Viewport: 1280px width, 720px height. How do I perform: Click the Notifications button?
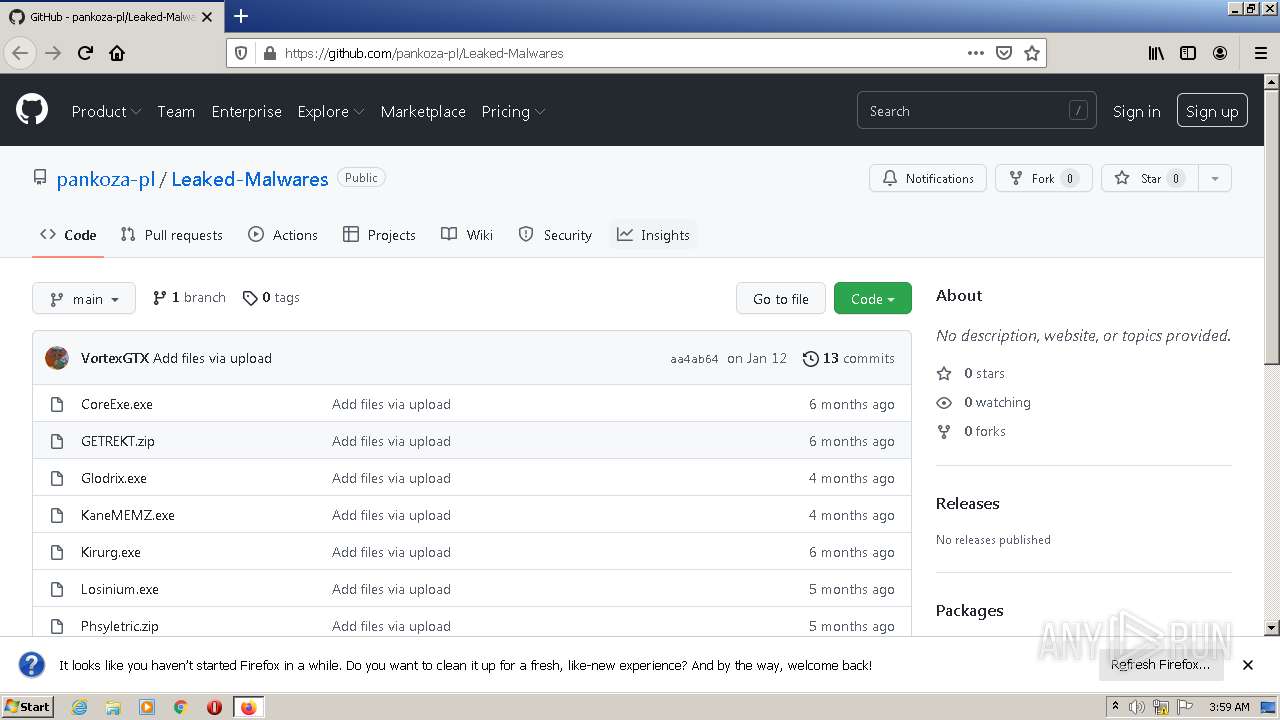[x=928, y=178]
